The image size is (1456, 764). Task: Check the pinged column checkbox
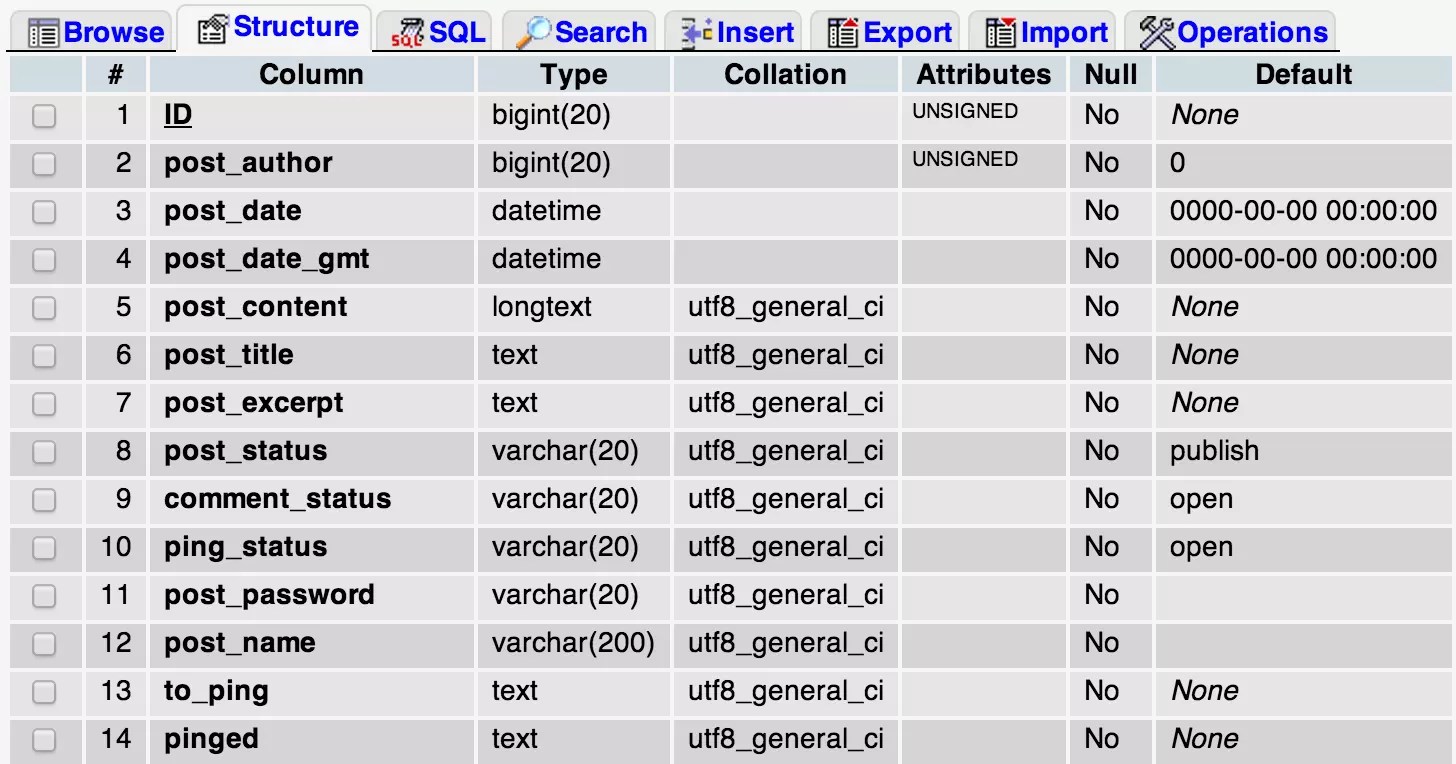[44, 740]
